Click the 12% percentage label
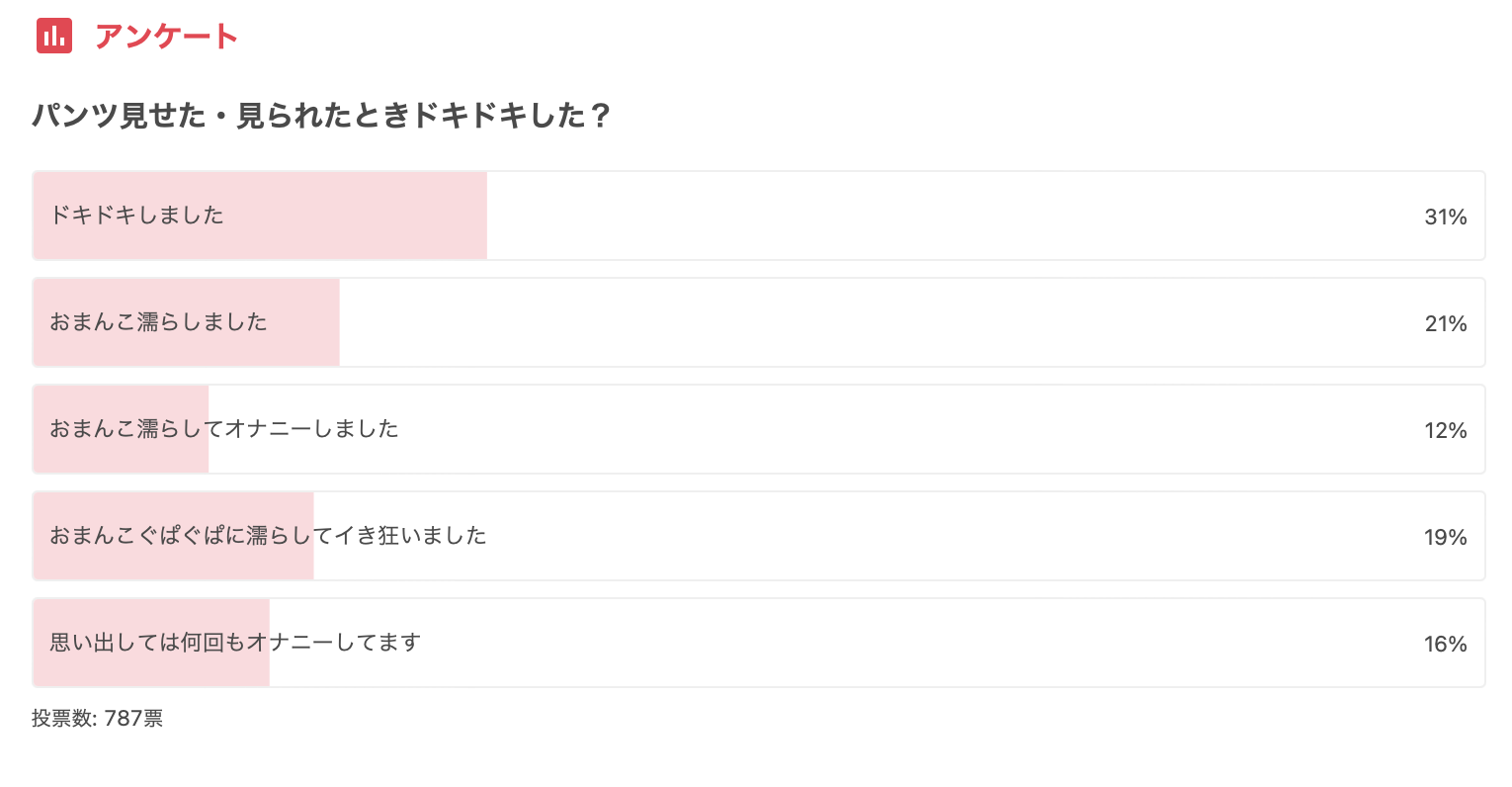This screenshot has height=787, width=1512. (1445, 430)
